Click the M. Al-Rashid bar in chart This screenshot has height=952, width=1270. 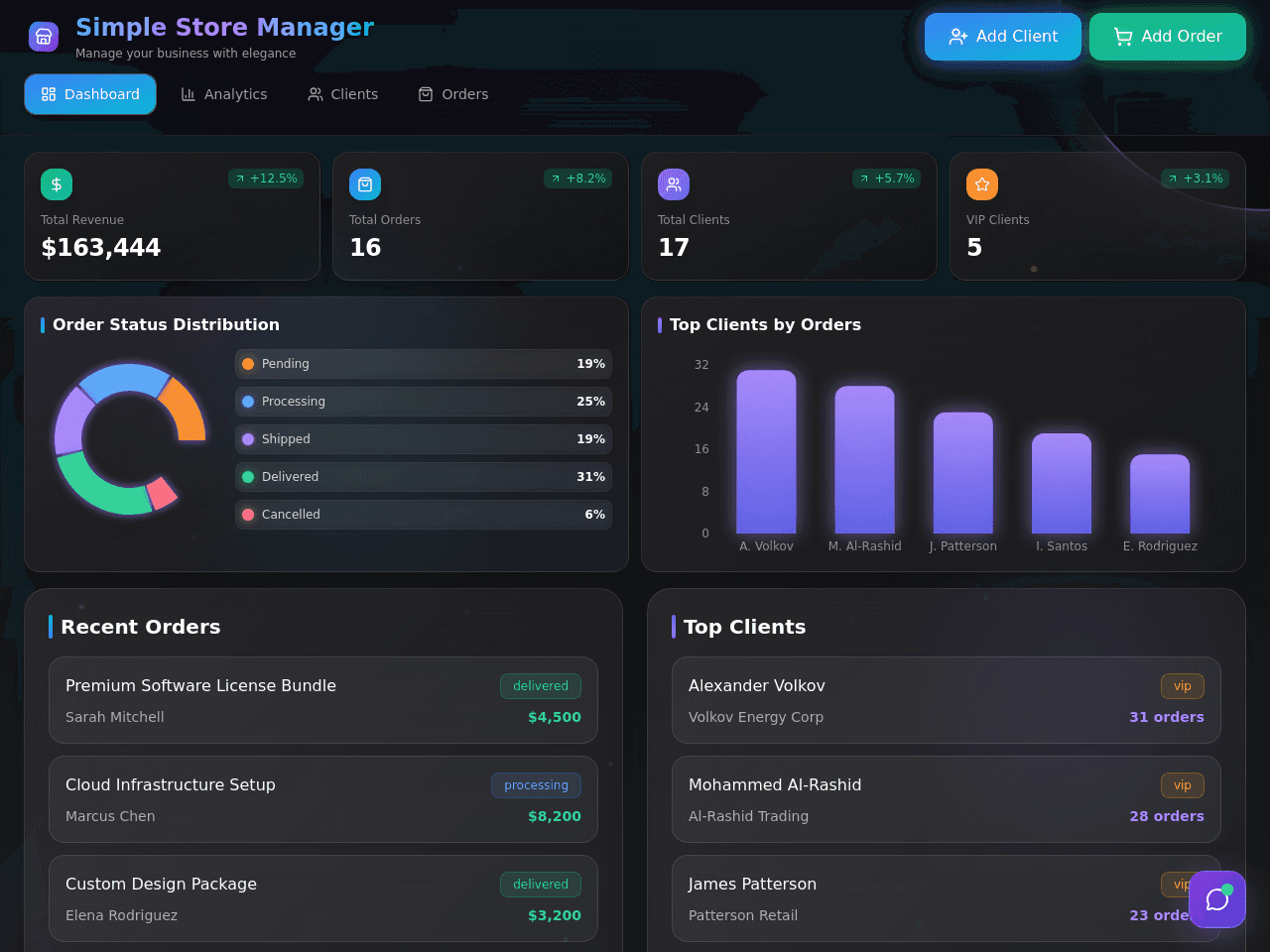coord(864,459)
